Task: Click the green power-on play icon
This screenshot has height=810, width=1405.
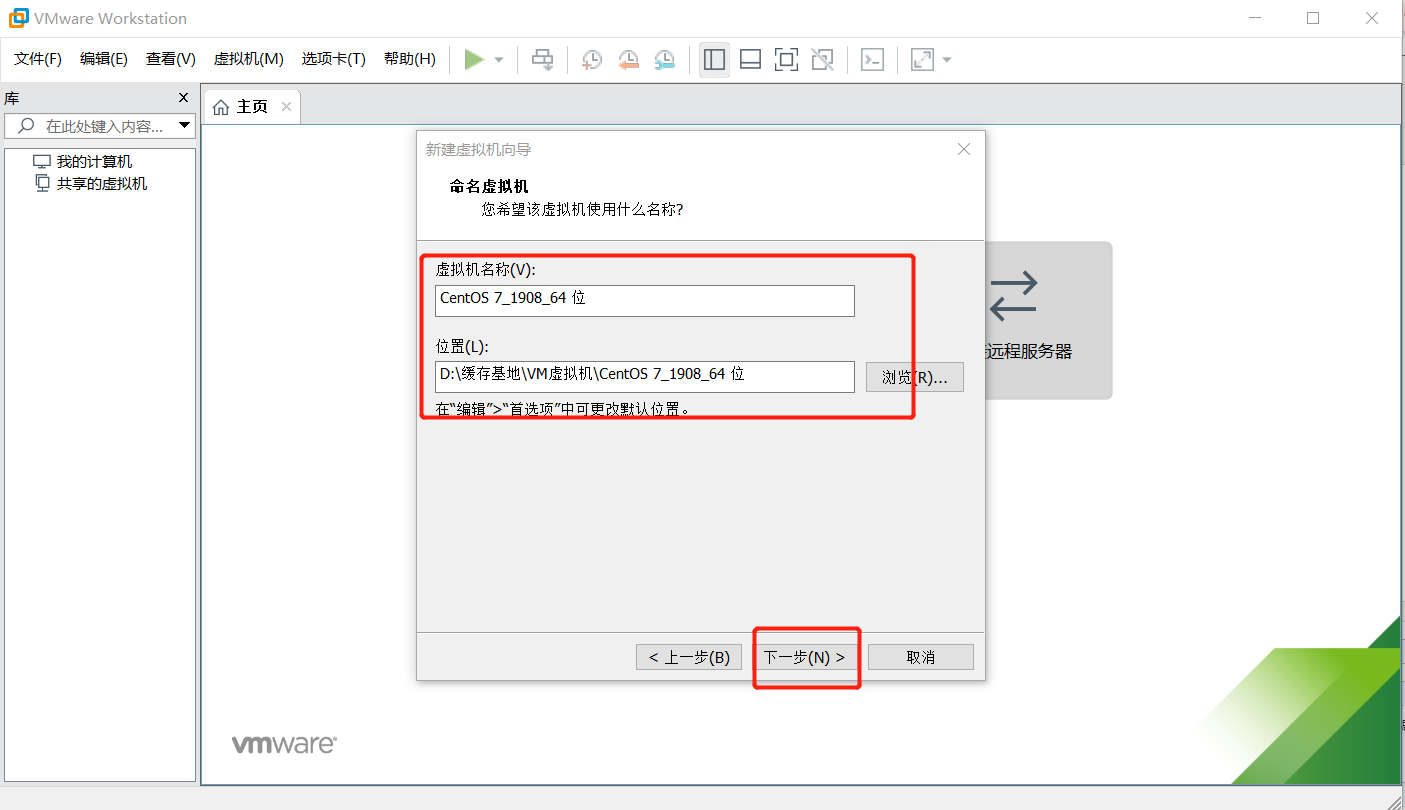Action: click(474, 60)
